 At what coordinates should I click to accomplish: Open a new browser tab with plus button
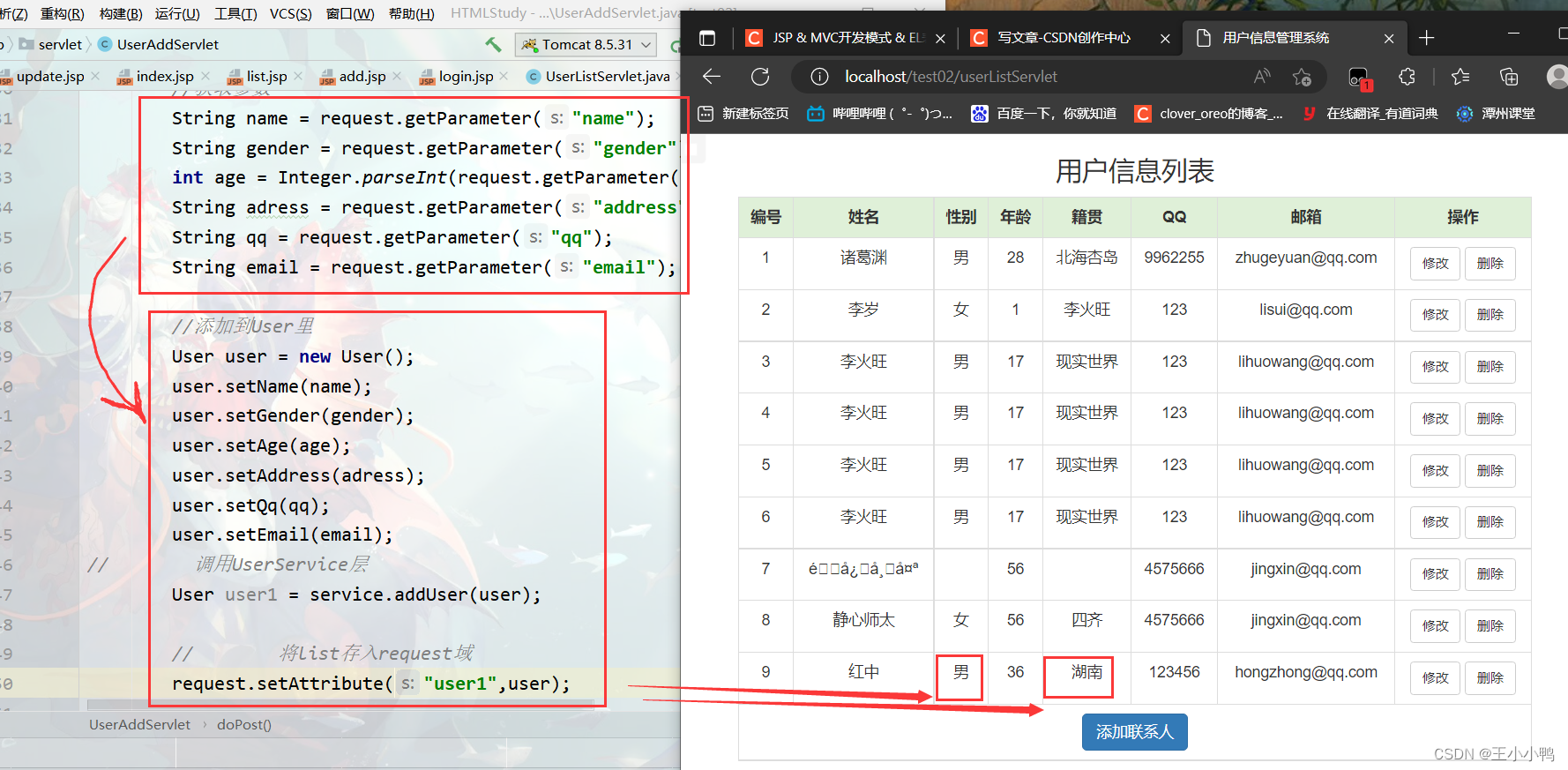pos(1427,38)
